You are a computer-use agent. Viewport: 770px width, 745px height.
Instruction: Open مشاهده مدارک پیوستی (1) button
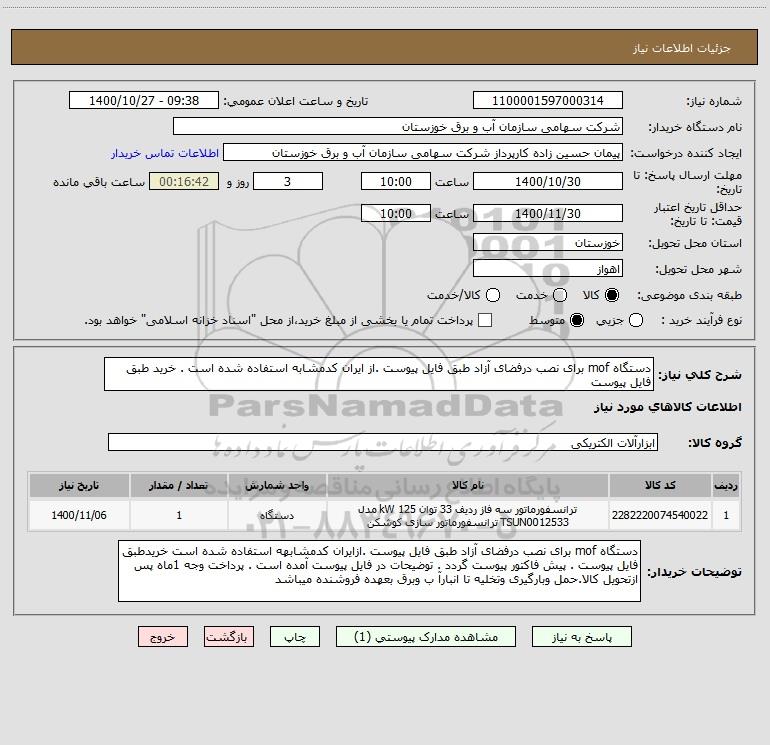tap(426, 637)
